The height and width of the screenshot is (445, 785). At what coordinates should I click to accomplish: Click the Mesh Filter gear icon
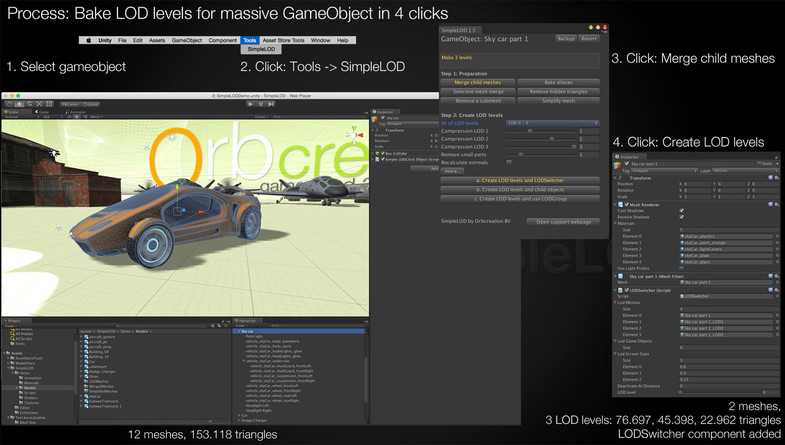pyautogui.click(x=776, y=276)
